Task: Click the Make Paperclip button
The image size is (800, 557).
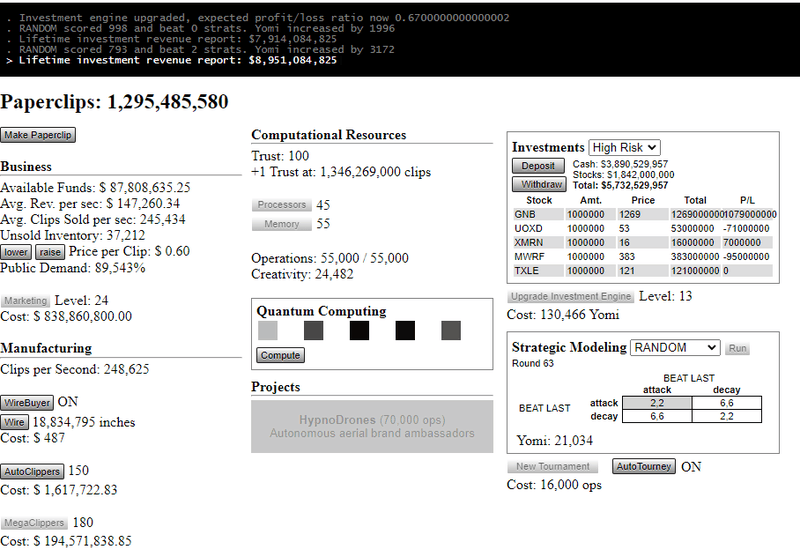Action: click(x=38, y=135)
